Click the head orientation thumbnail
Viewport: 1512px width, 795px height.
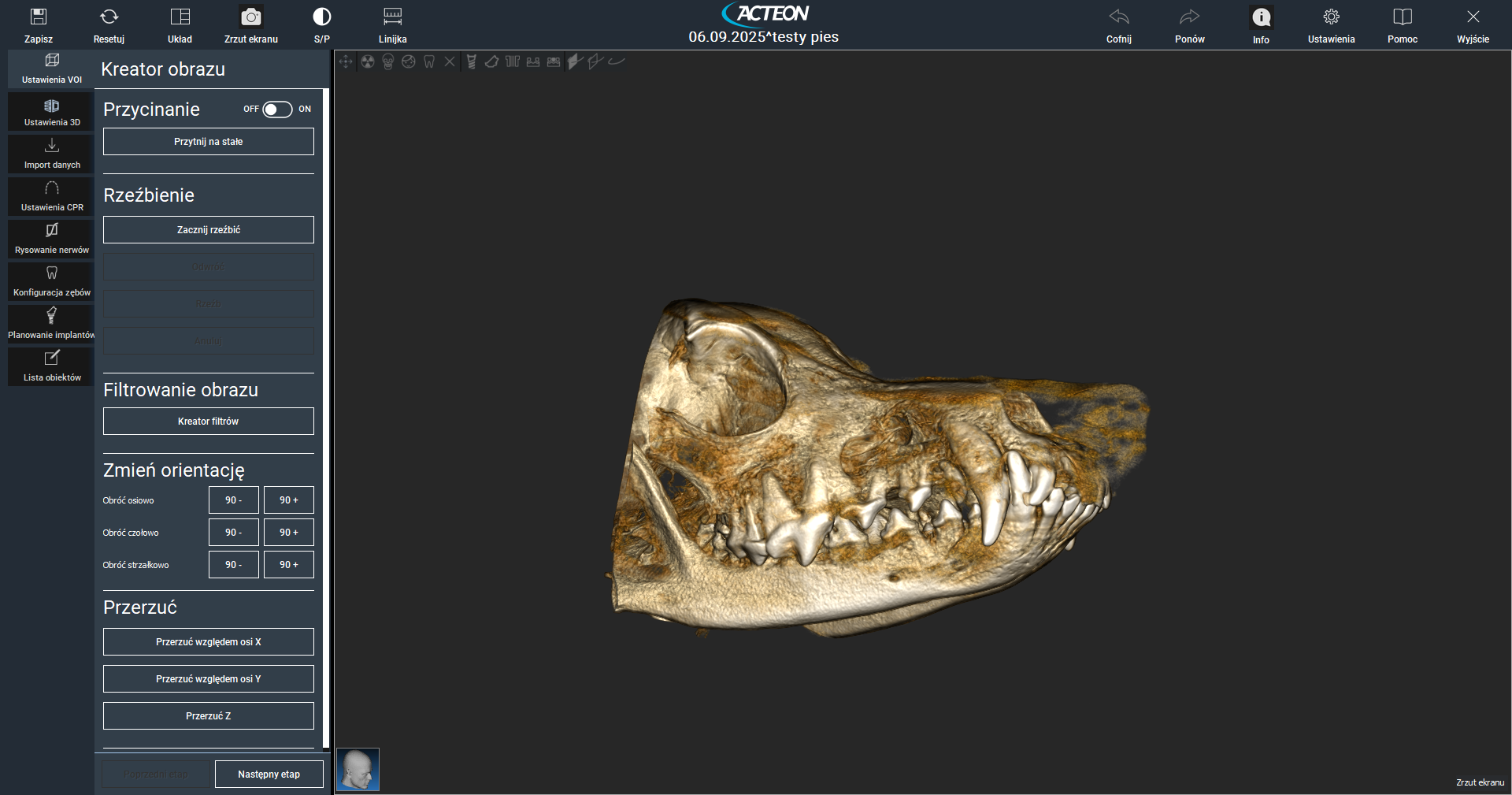tap(358, 769)
